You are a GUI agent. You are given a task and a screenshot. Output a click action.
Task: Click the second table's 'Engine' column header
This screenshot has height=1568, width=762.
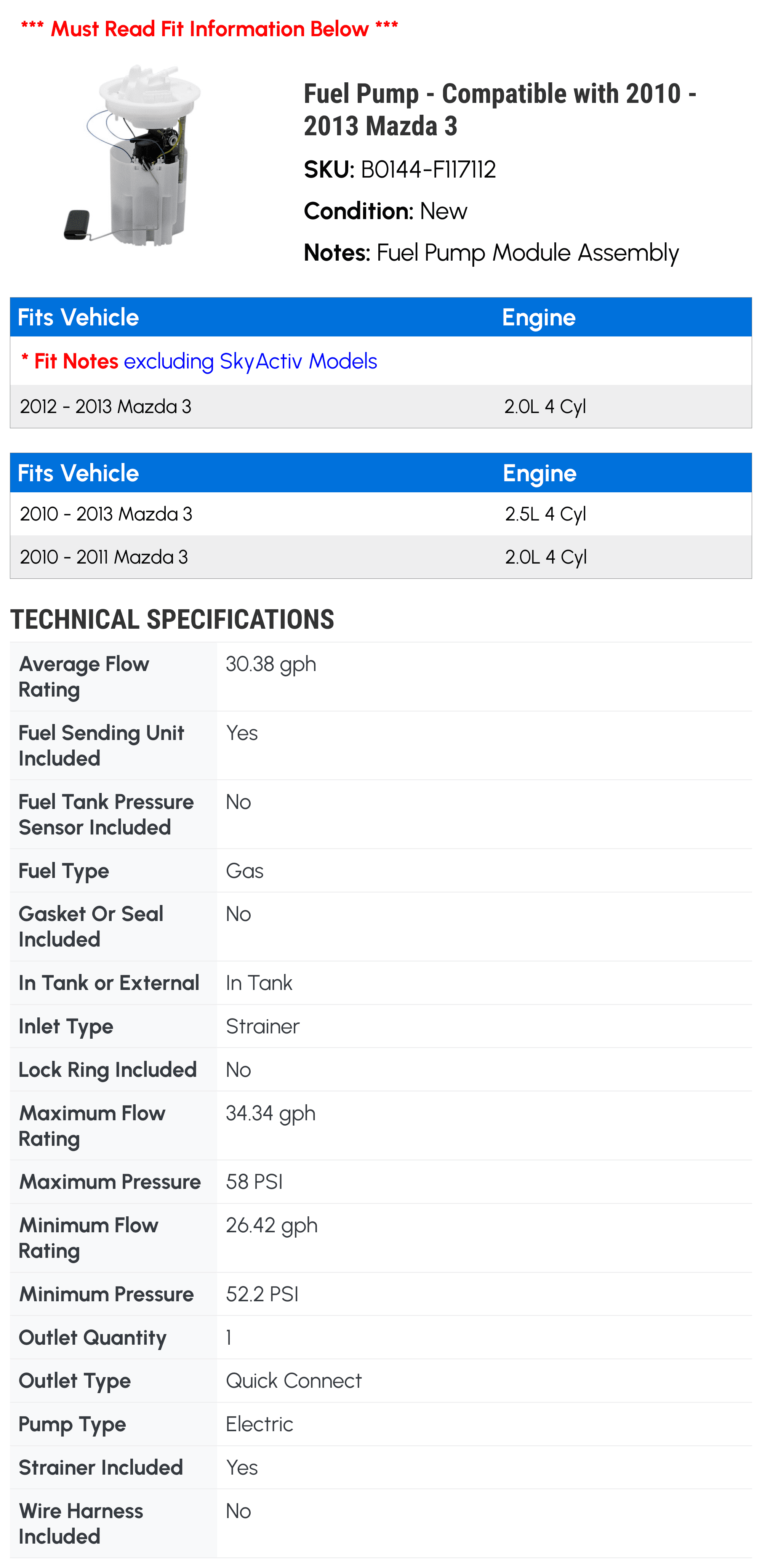tap(539, 474)
